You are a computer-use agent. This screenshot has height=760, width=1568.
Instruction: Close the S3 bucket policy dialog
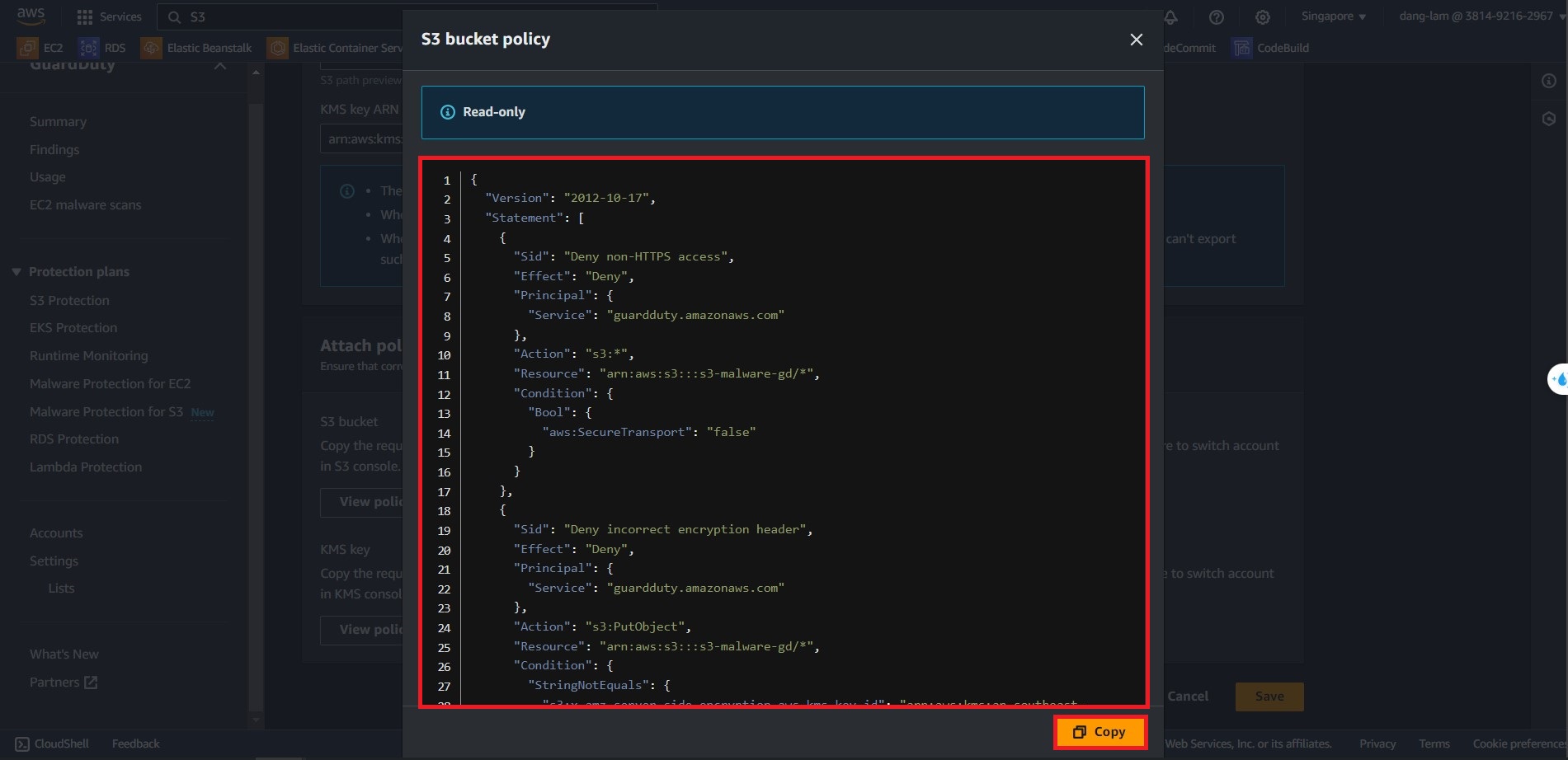(1136, 40)
